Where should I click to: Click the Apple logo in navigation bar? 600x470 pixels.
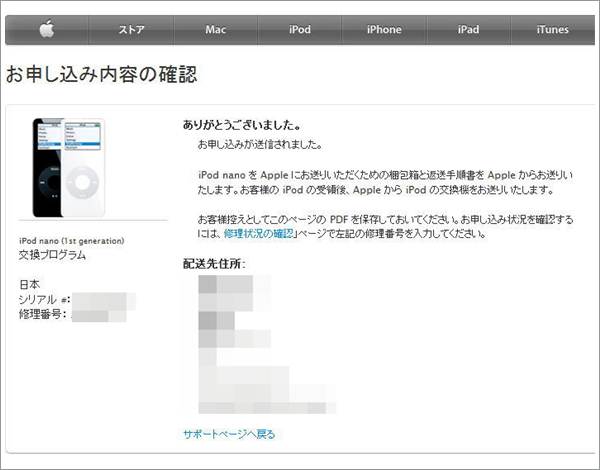pyautogui.click(x=47, y=29)
